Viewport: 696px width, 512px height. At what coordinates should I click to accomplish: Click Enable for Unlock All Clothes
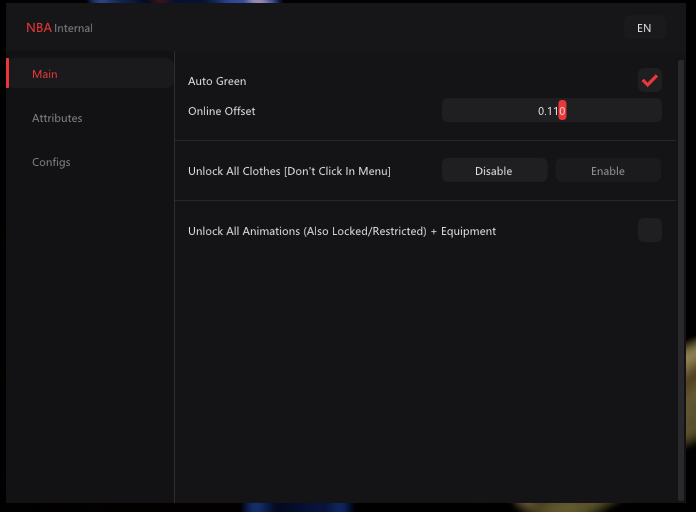[x=608, y=171]
